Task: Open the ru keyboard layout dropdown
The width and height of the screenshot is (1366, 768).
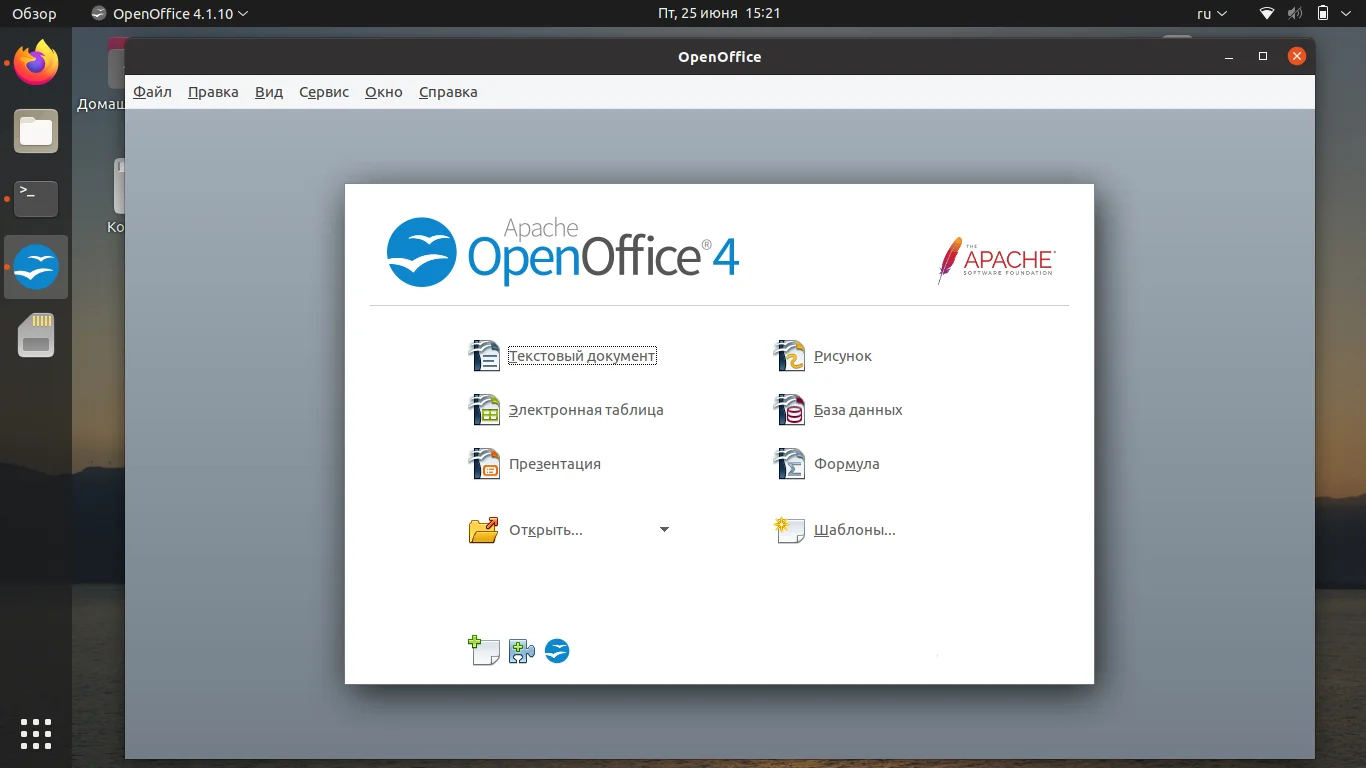Action: (x=1214, y=14)
